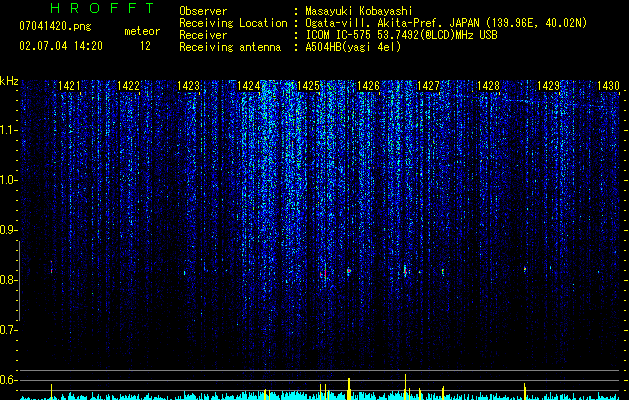Click the 0.7 kHz axis label
Image resolution: width=629 pixels, height=400 pixels.
tap(8, 330)
